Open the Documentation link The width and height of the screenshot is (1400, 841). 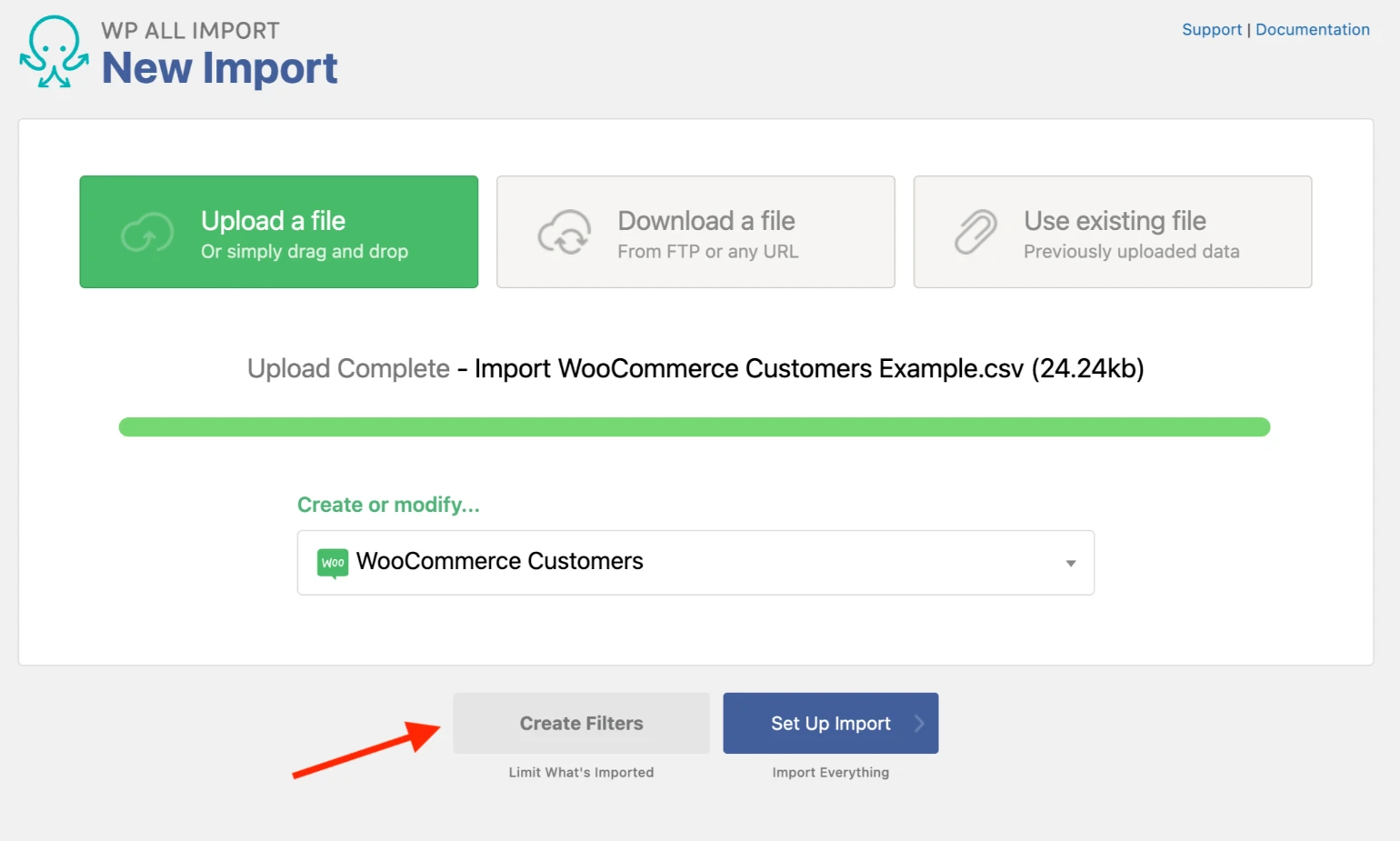tap(1313, 29)
